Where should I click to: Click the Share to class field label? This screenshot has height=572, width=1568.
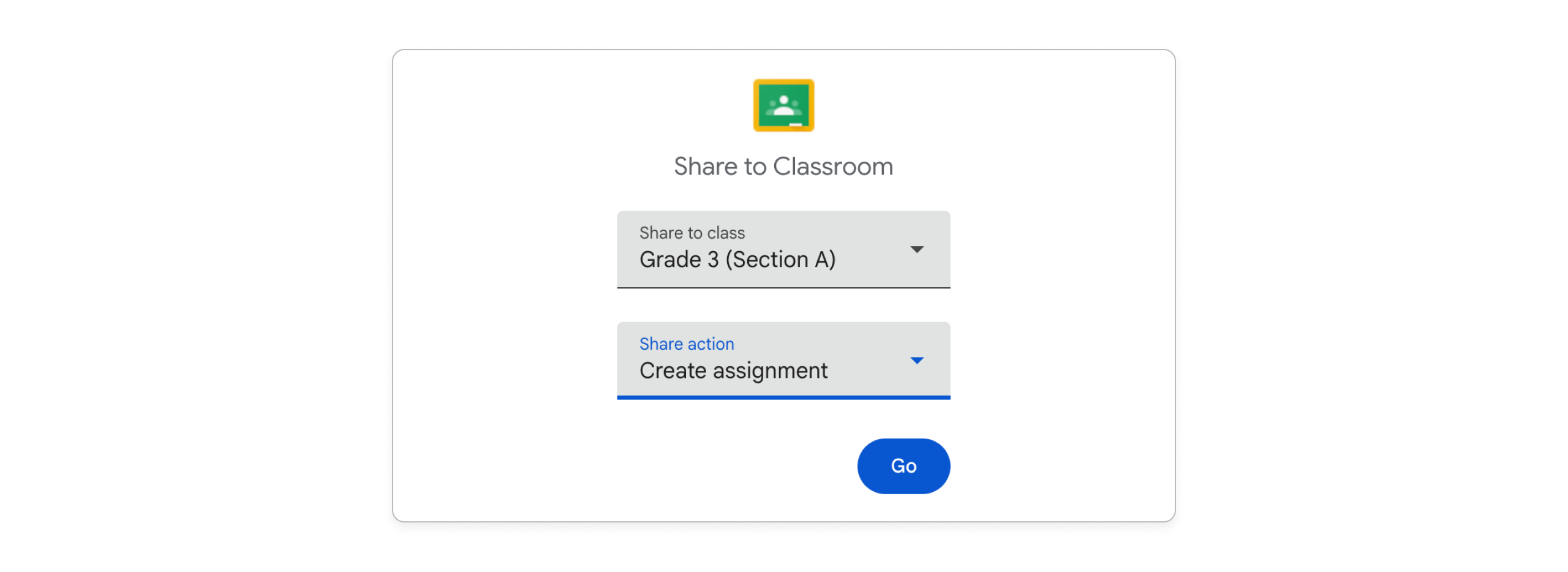click(x=692, y=233)
